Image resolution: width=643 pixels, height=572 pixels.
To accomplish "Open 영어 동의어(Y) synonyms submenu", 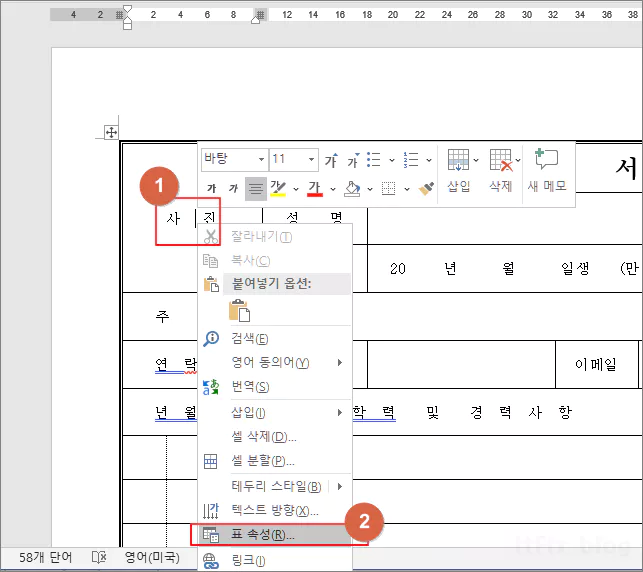I will pos(275,362).
